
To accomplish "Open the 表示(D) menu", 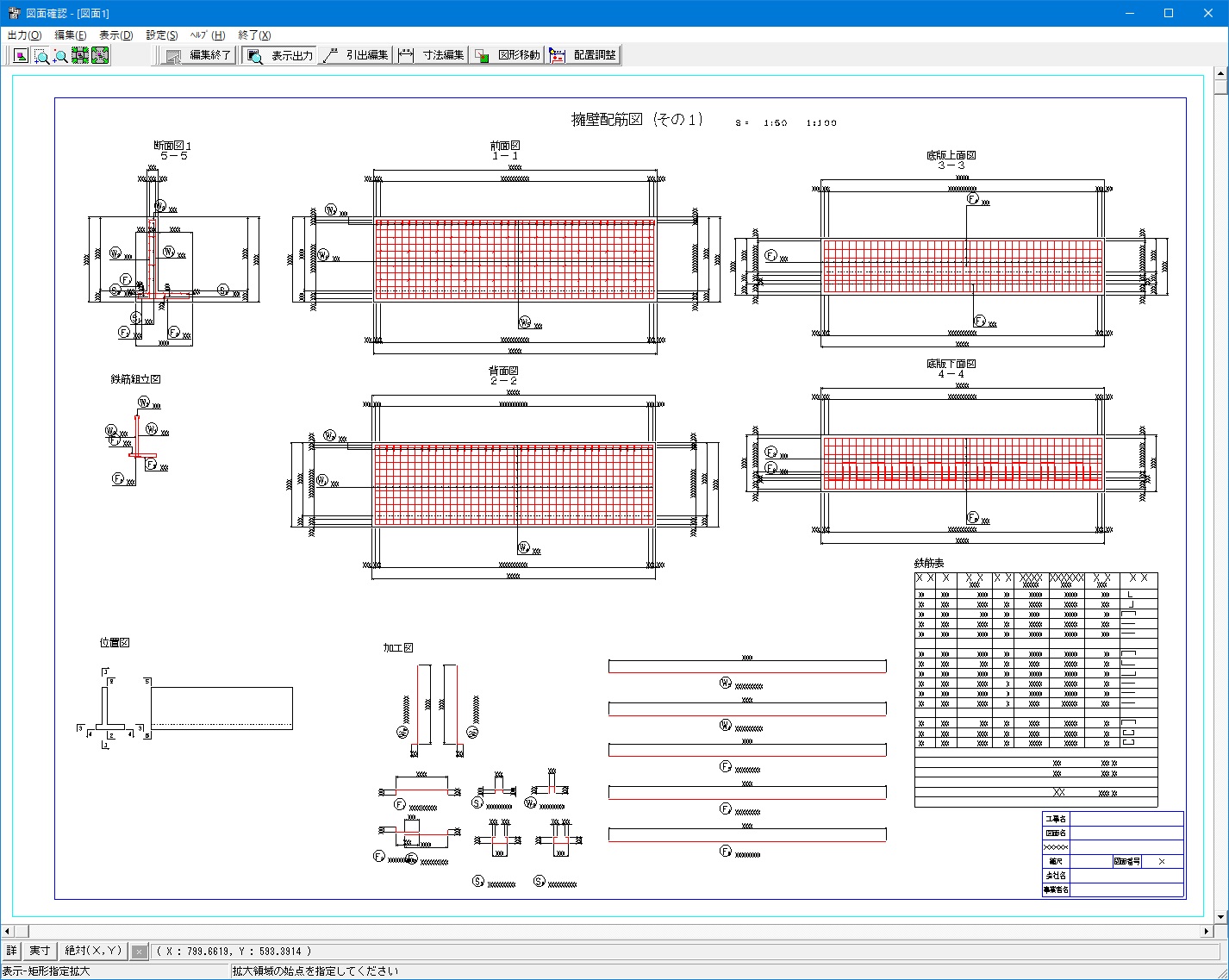I will coord(115,35).
